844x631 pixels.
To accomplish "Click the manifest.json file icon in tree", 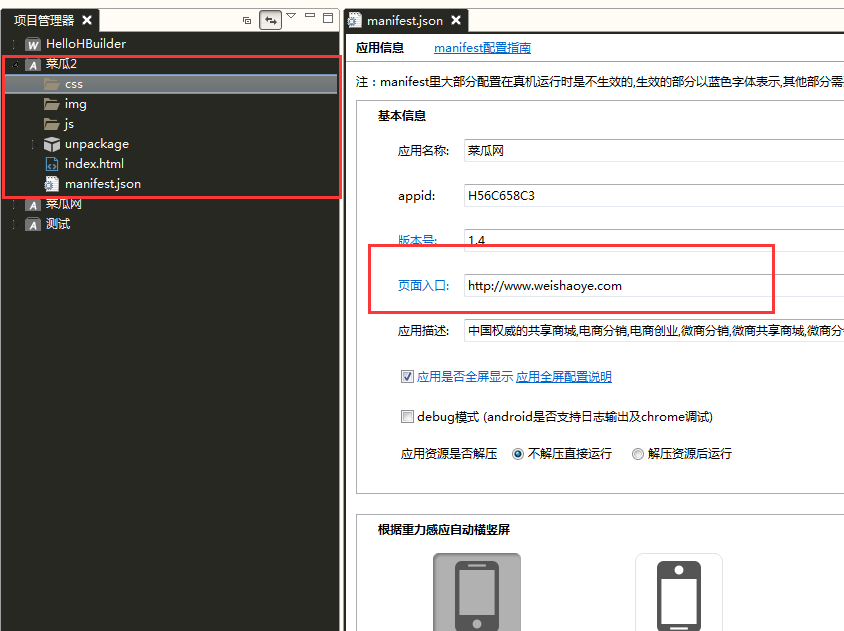I will [x=52, y=184].
